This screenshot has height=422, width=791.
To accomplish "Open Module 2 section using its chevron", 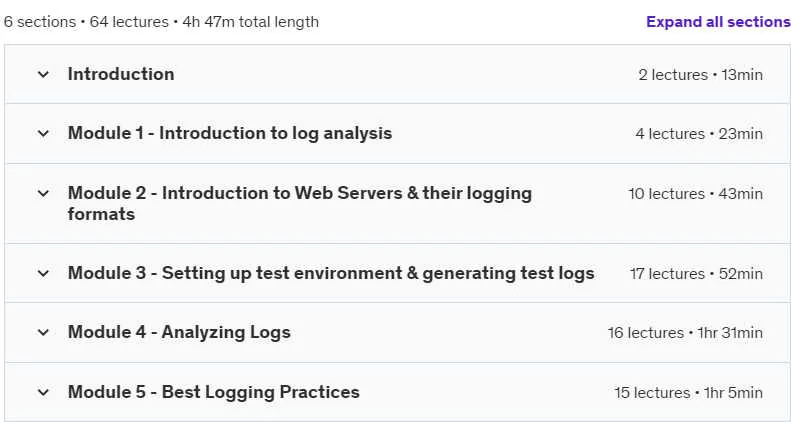I will 43,193.
